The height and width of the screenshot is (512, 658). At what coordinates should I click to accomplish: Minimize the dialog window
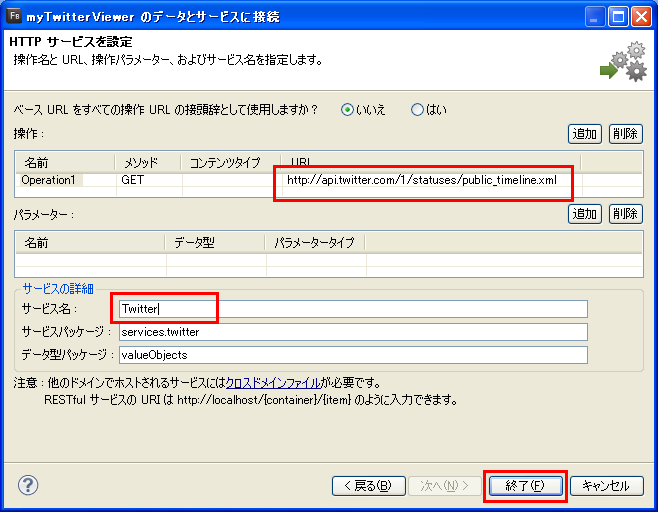coord(595,17)
